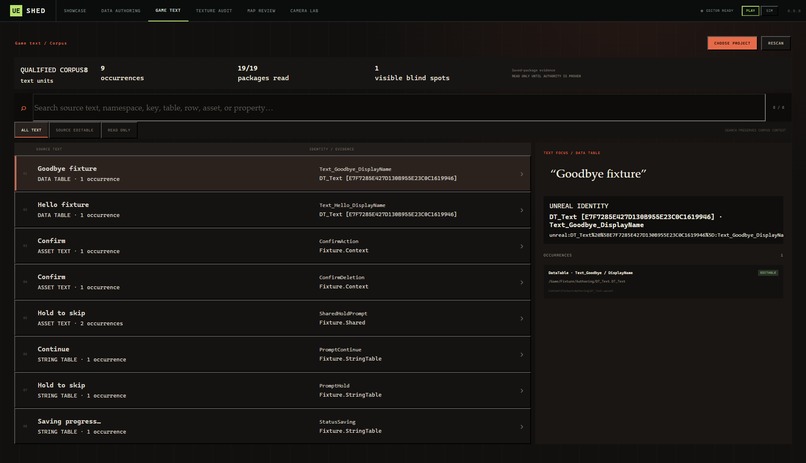Select the Read Only filter
This screenshot has width=806, height=463.
click(x=119, y=130)
